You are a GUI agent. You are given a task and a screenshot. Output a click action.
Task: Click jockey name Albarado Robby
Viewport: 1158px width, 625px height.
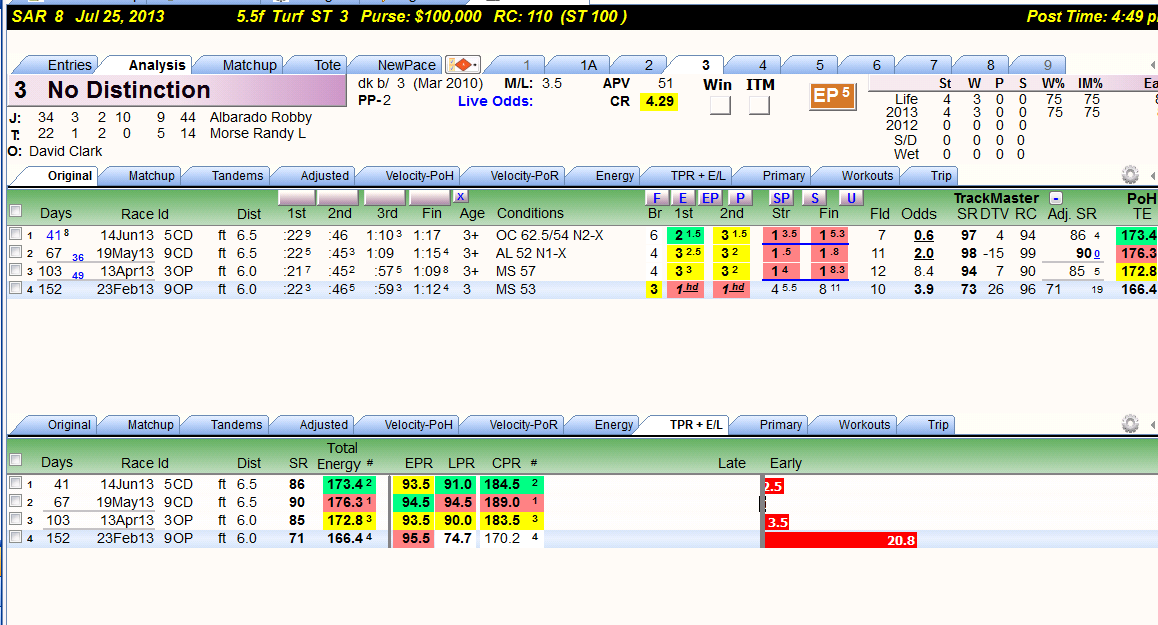[x=260, y=117]
